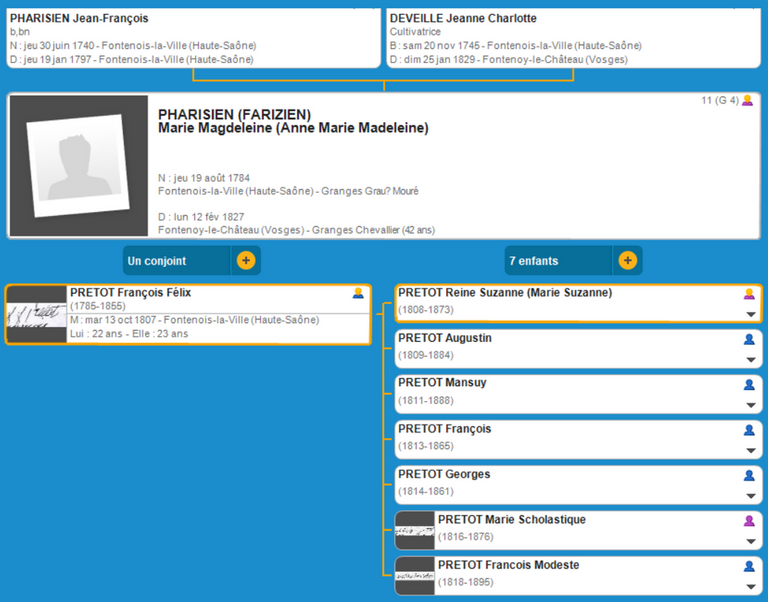Click person icon on Marie Magdeleine's card
Viewport: 768px width, 602px height.
[747, 101]
